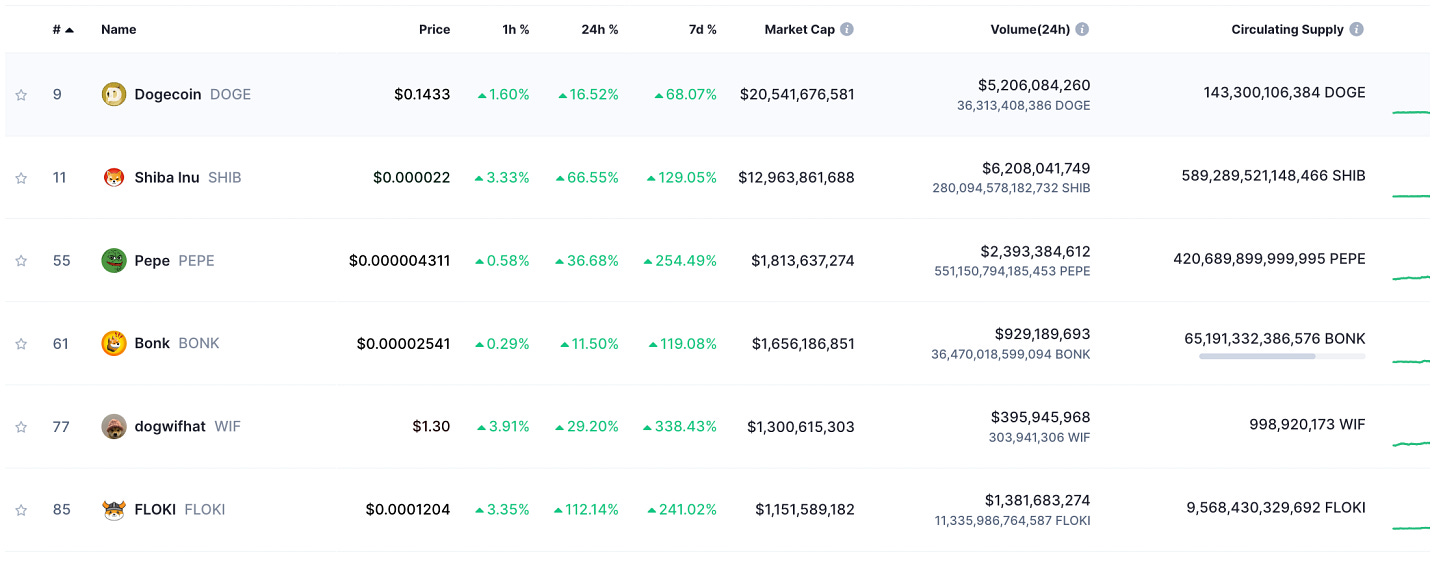This screenshot has width=1456, height=573.
Task: Sort table by Price column
Action: [435, 30]
